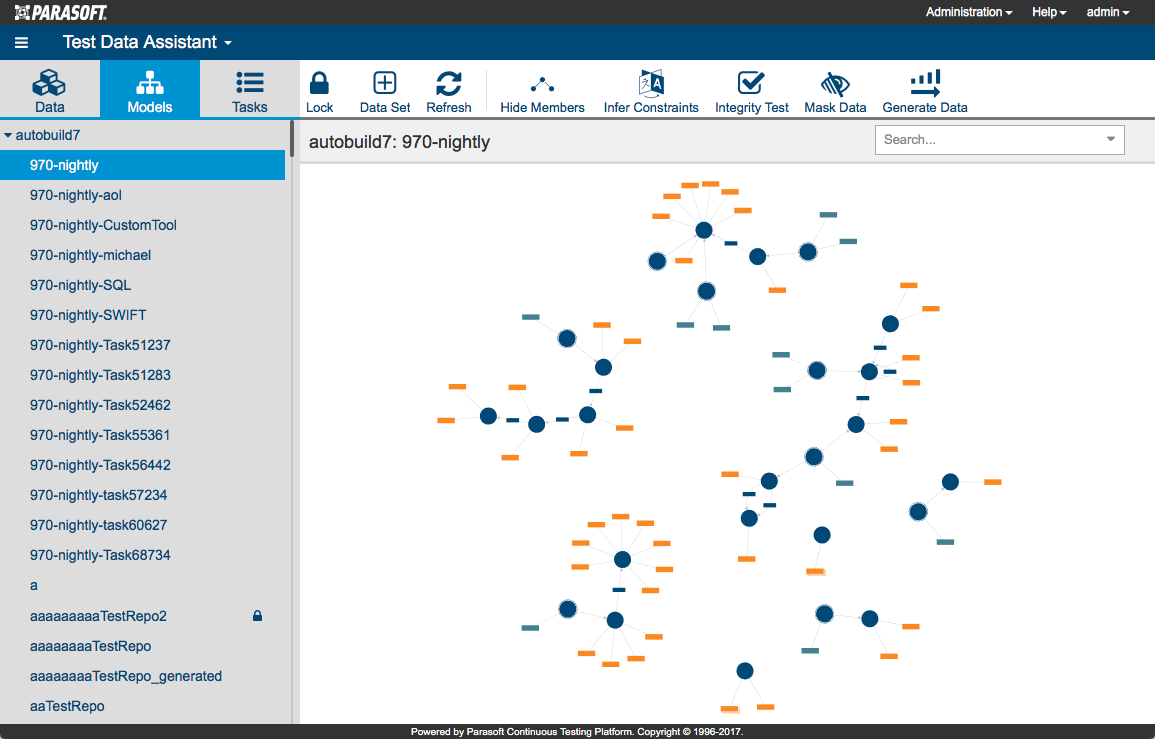Select the 970-nightly-CustomTool model
1155x739 pixels.
point(142,225)
